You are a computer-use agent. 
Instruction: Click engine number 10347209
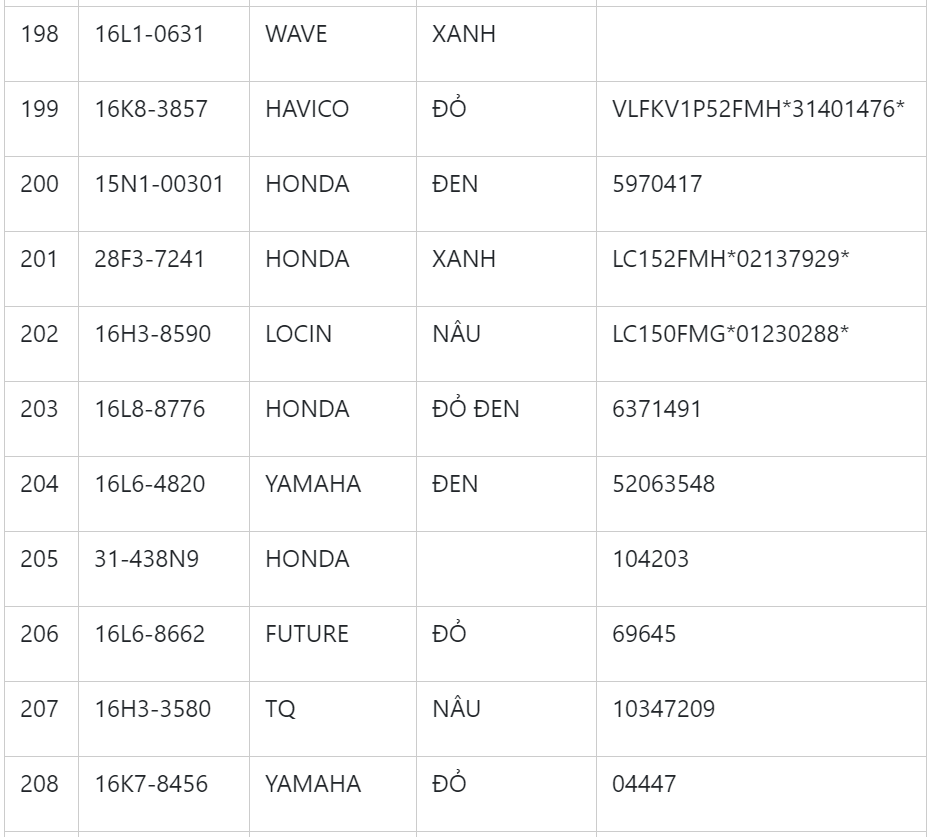click(663, 710)
